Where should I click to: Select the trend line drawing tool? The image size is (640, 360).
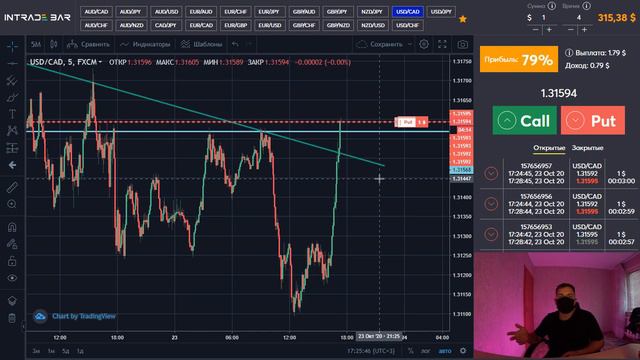pyautogui.click(x=12, y=64)
